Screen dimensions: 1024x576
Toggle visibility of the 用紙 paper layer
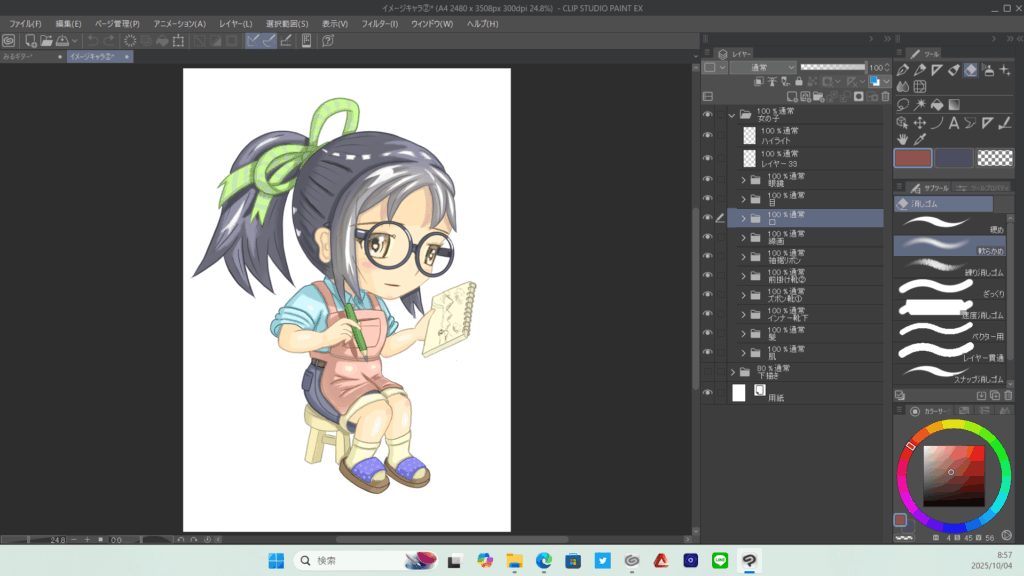(708, 393)
